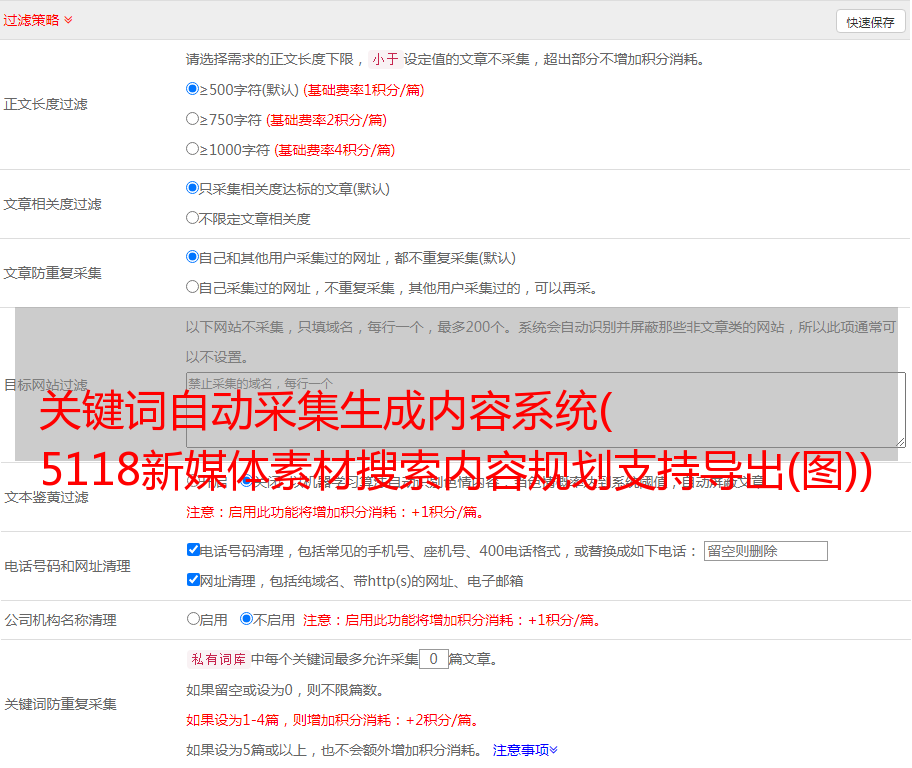This screenshot has width=912, height=768.
Task: Click the 私有词库 tag
Action: [x=219, y=659]
